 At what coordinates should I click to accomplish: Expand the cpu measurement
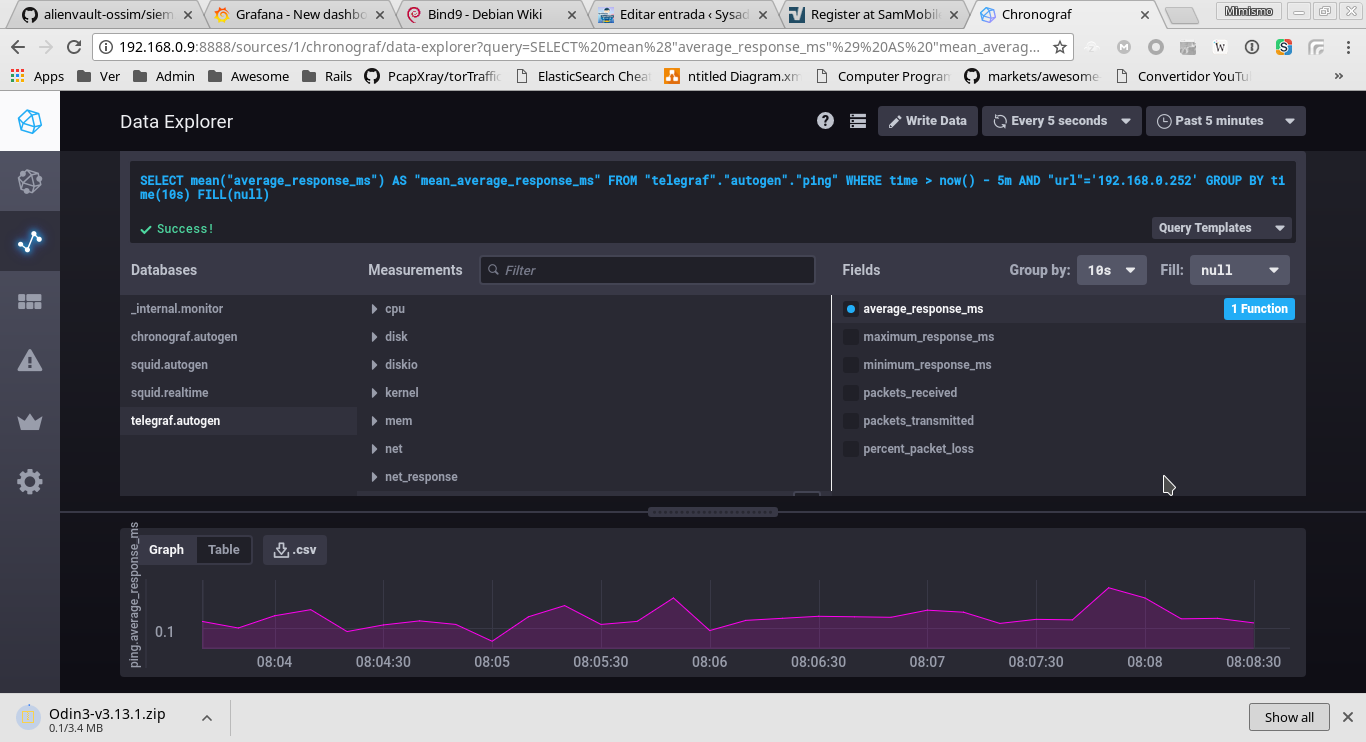pos(392,308)
